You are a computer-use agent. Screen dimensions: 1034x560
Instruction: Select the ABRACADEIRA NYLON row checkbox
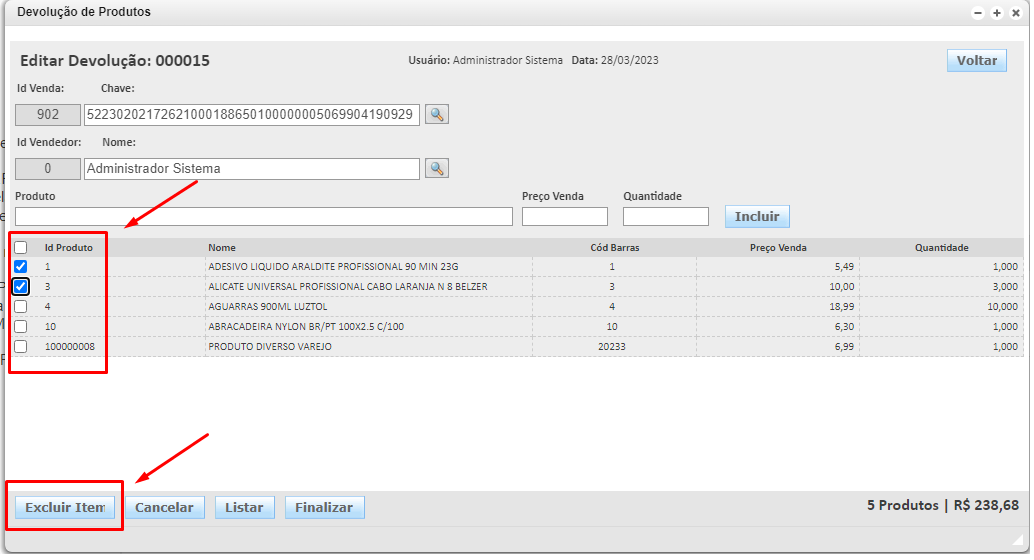pos(21,327)
